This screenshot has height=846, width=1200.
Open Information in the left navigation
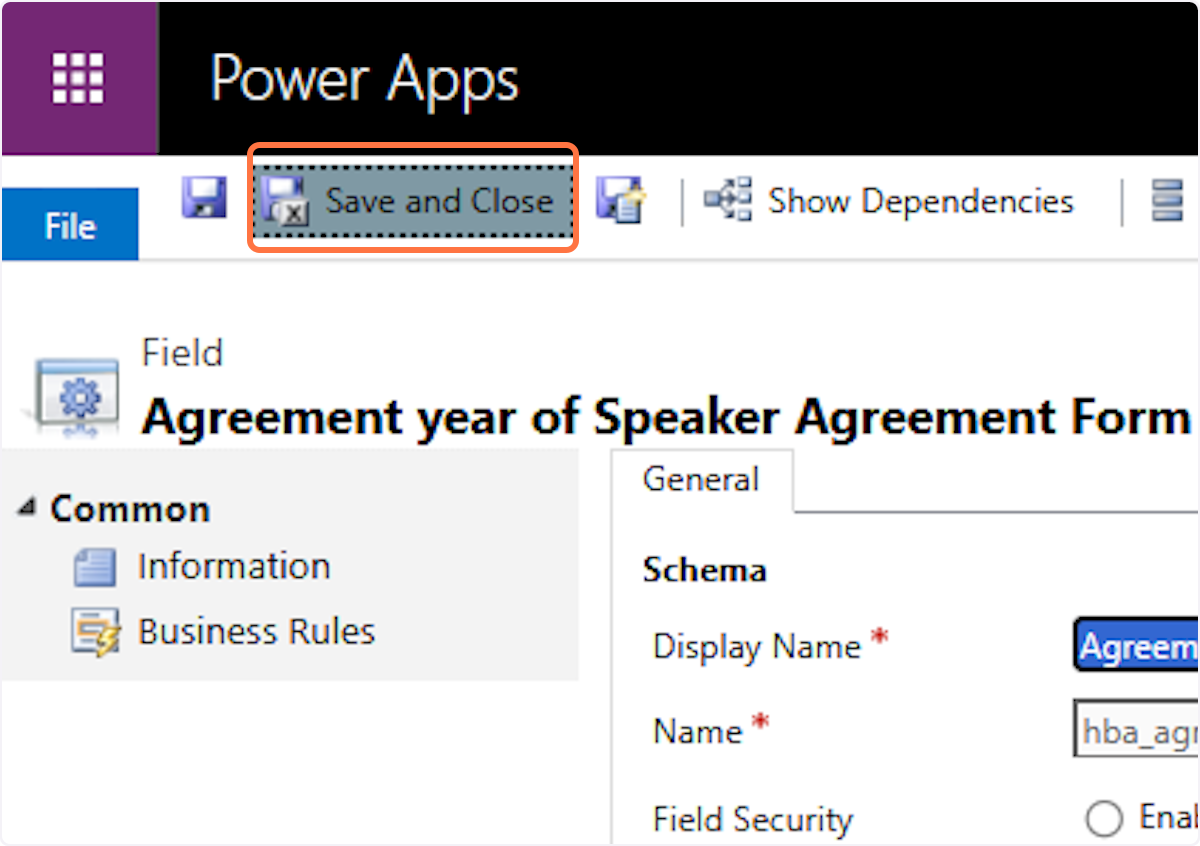233,567
